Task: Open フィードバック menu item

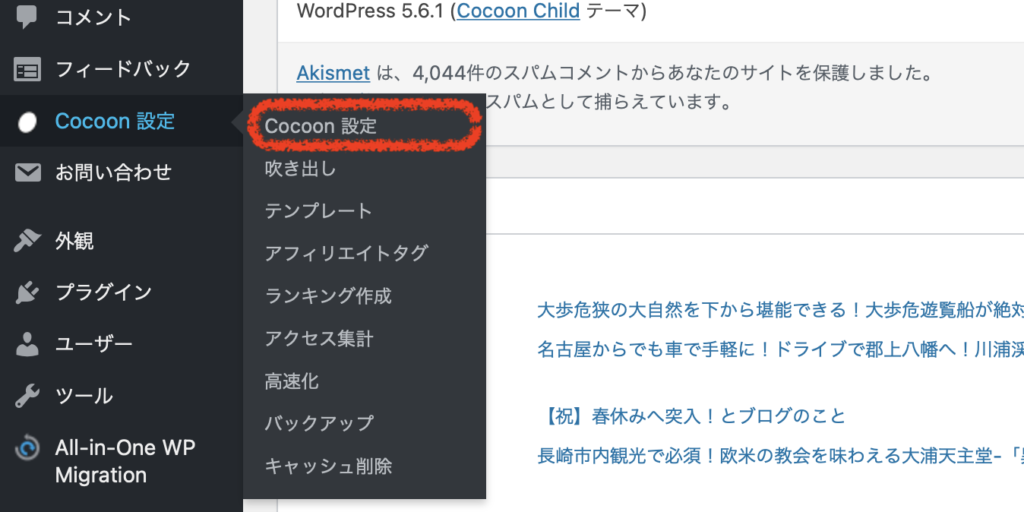Action: pos(123,69)
